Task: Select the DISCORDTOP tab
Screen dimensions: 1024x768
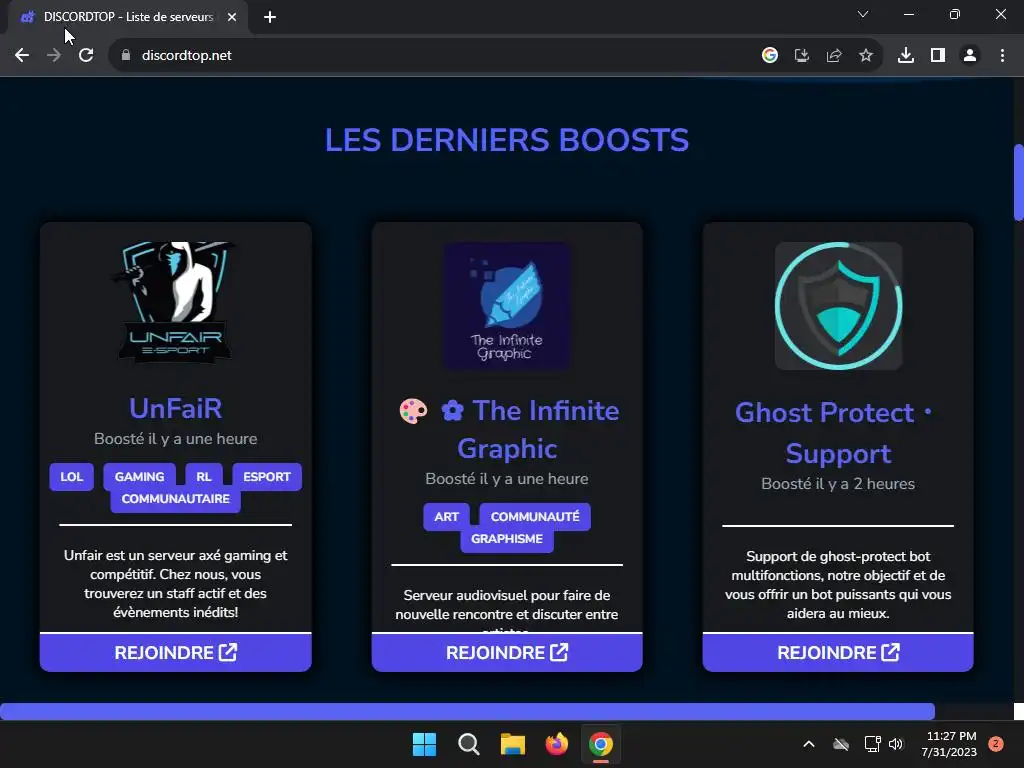Action: coord(128,17)
